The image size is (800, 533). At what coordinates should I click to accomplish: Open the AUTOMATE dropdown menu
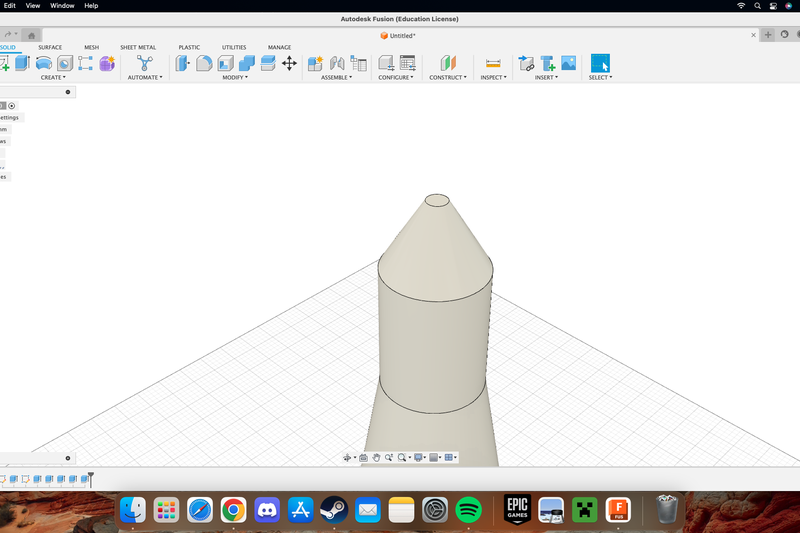point(145,78)
